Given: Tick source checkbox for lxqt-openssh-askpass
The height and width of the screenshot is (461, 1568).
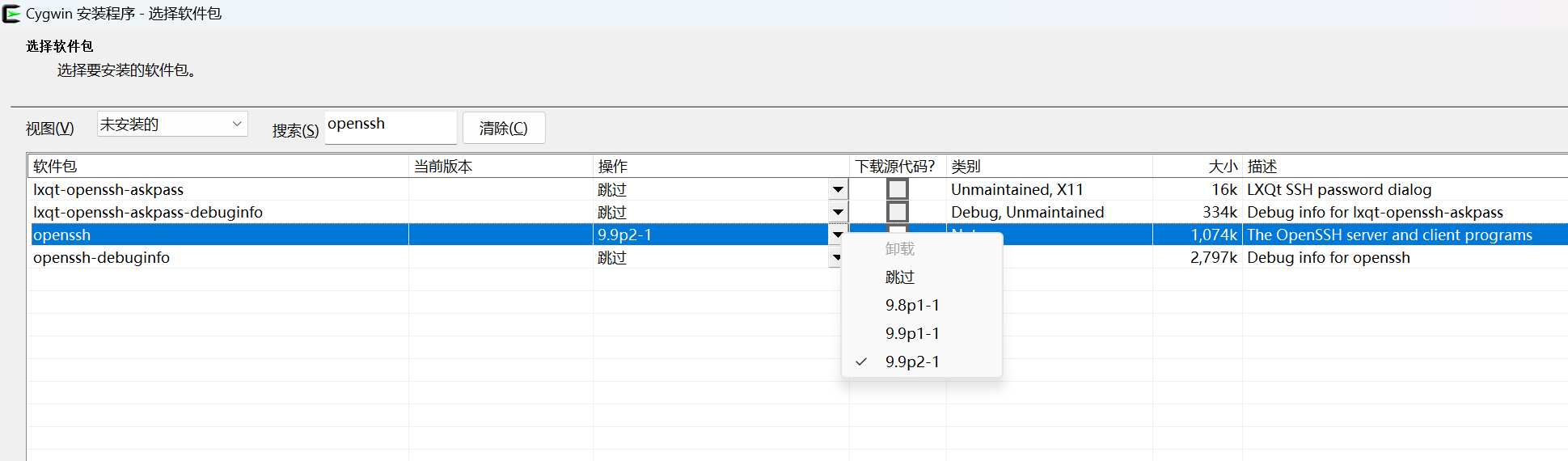Looking at the screenshot, I should 897,189.
